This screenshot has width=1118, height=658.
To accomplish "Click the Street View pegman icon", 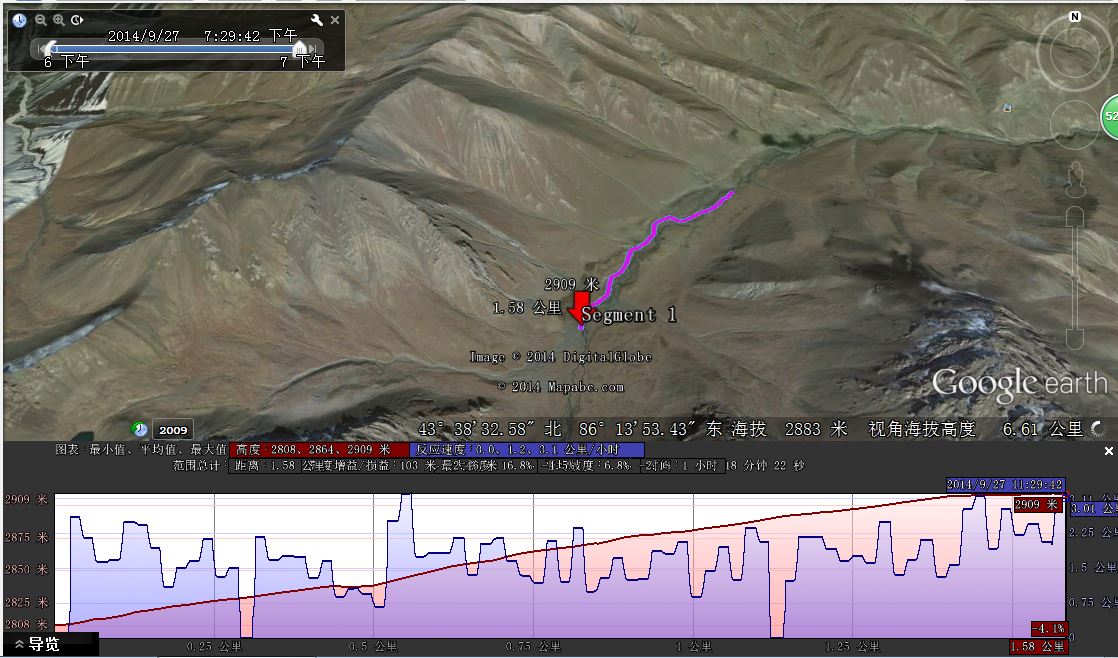I will (x=1075, y=179).
